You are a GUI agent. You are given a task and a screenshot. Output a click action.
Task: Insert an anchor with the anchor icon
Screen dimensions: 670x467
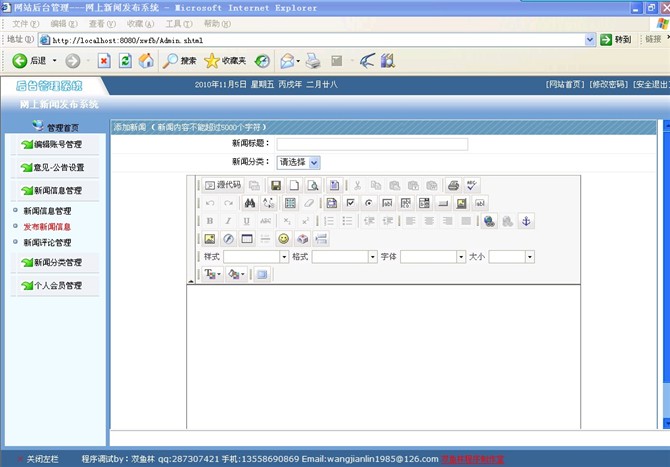(x=526, y=221)
